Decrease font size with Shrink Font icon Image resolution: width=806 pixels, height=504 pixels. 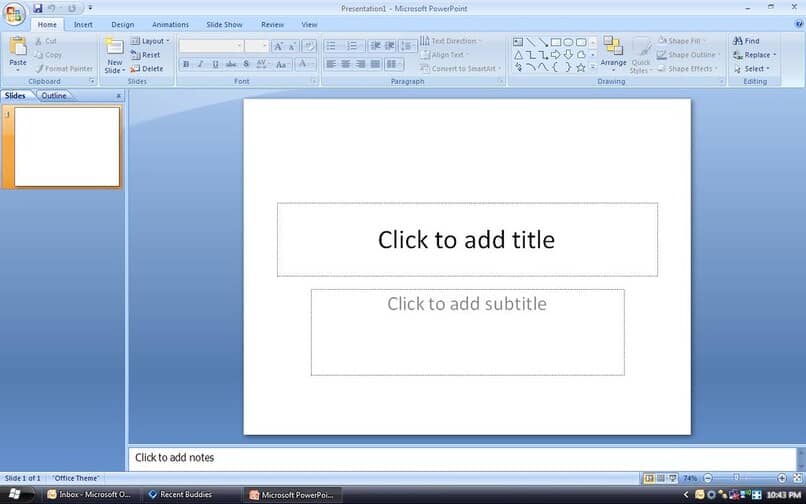[x=292, y=47]
